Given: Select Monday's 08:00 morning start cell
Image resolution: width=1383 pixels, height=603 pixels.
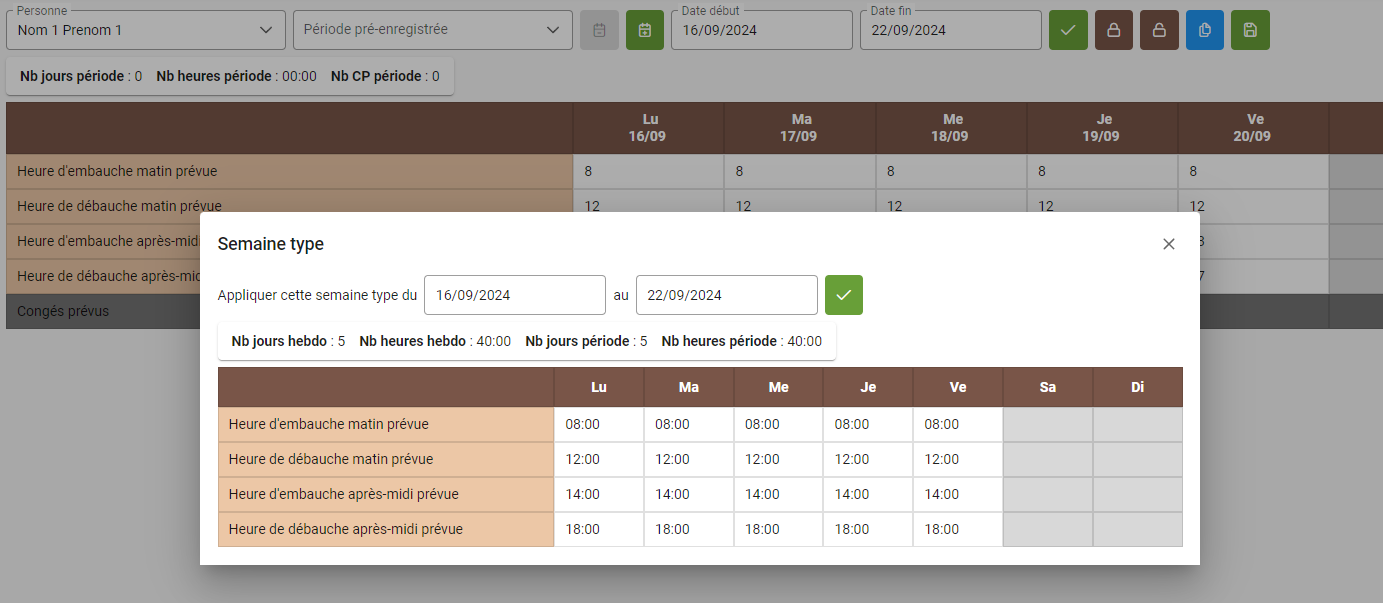Looking at the screenshot, I should (x=598, y=424).
